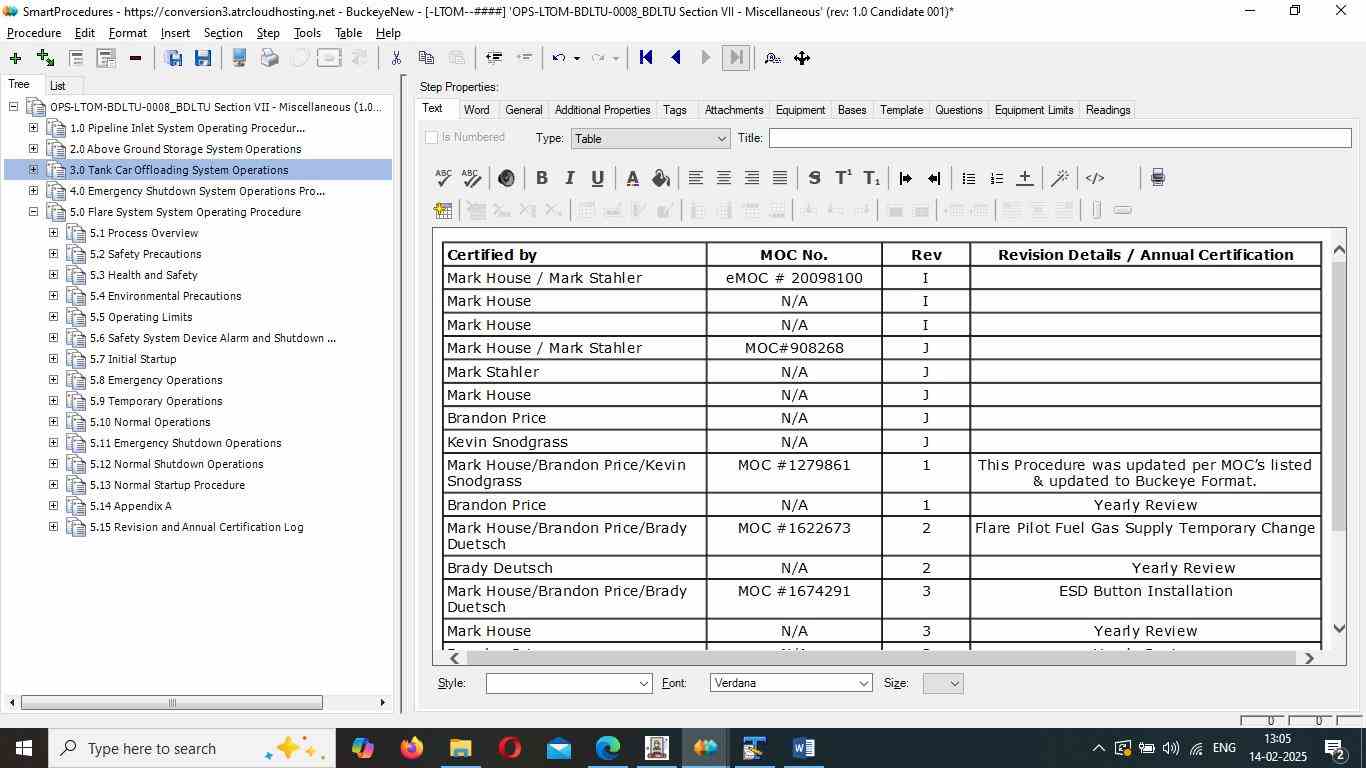Select 2.0 Above Ground Storage System Operations
This screenshot has height=768, width=1366.
click(185, 149)
